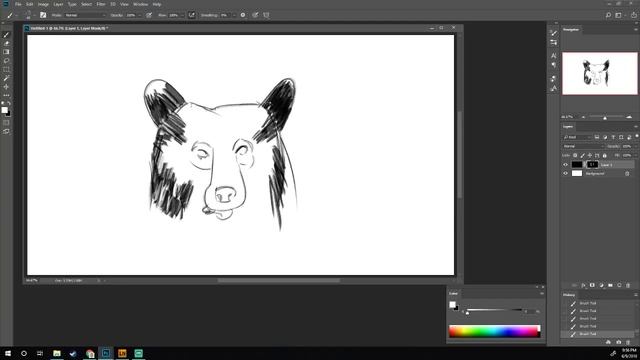Toggle the layer filter on/off switch

pos(636,136)
